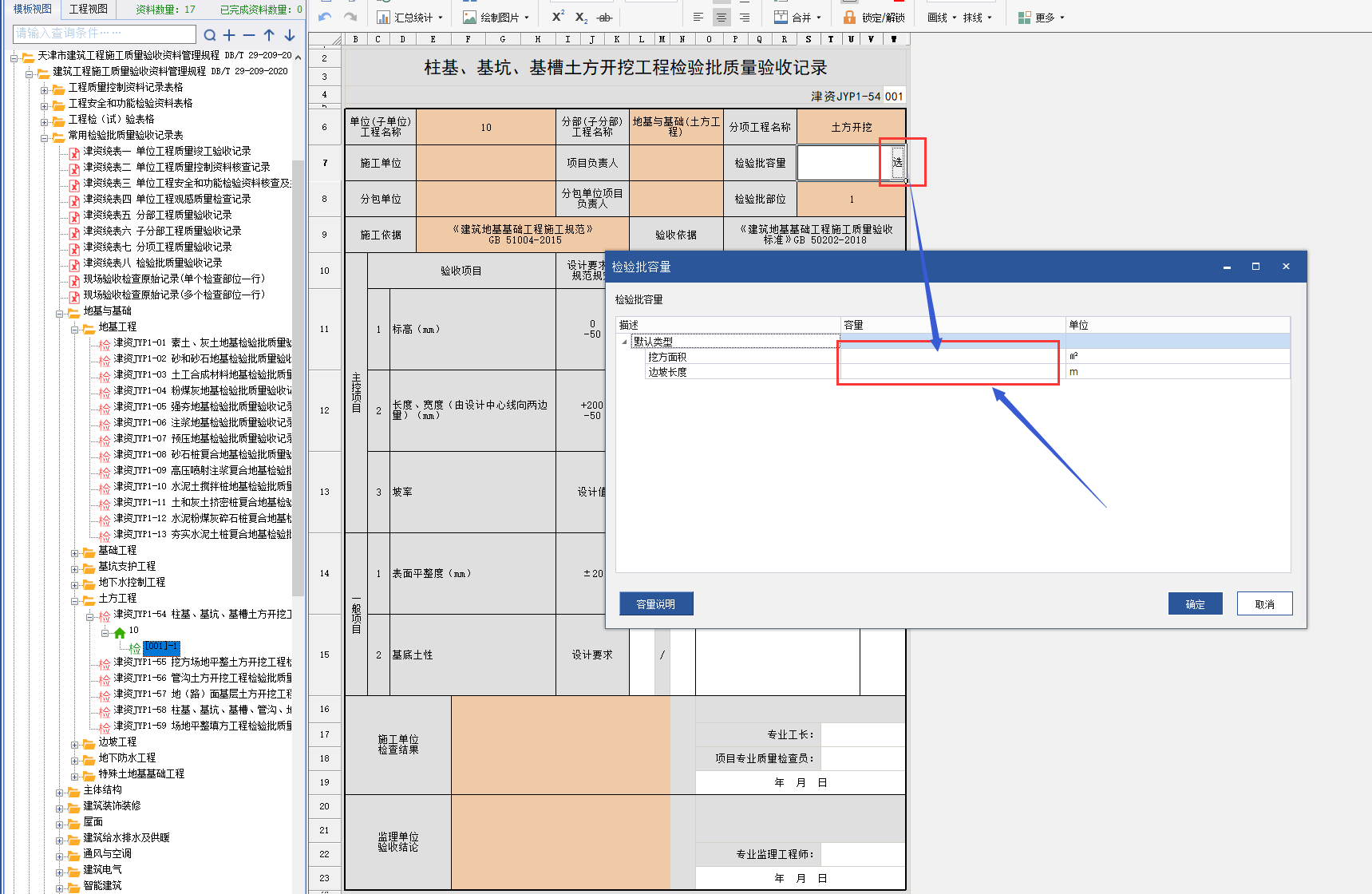
Task: Select the highlighted [001]-1 tree node
Action: tap(161, 647)
